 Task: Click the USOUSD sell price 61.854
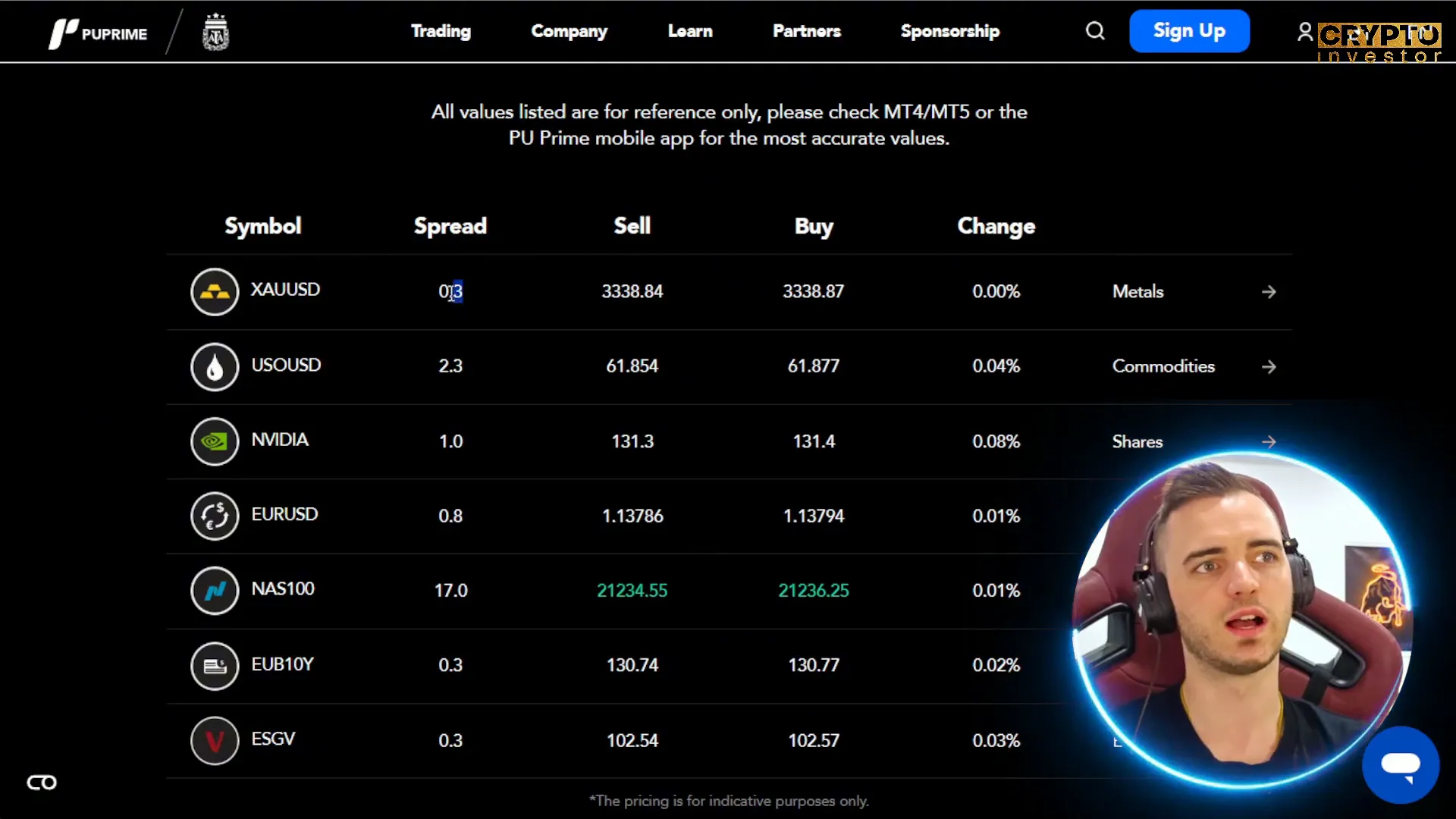(632, 366)
